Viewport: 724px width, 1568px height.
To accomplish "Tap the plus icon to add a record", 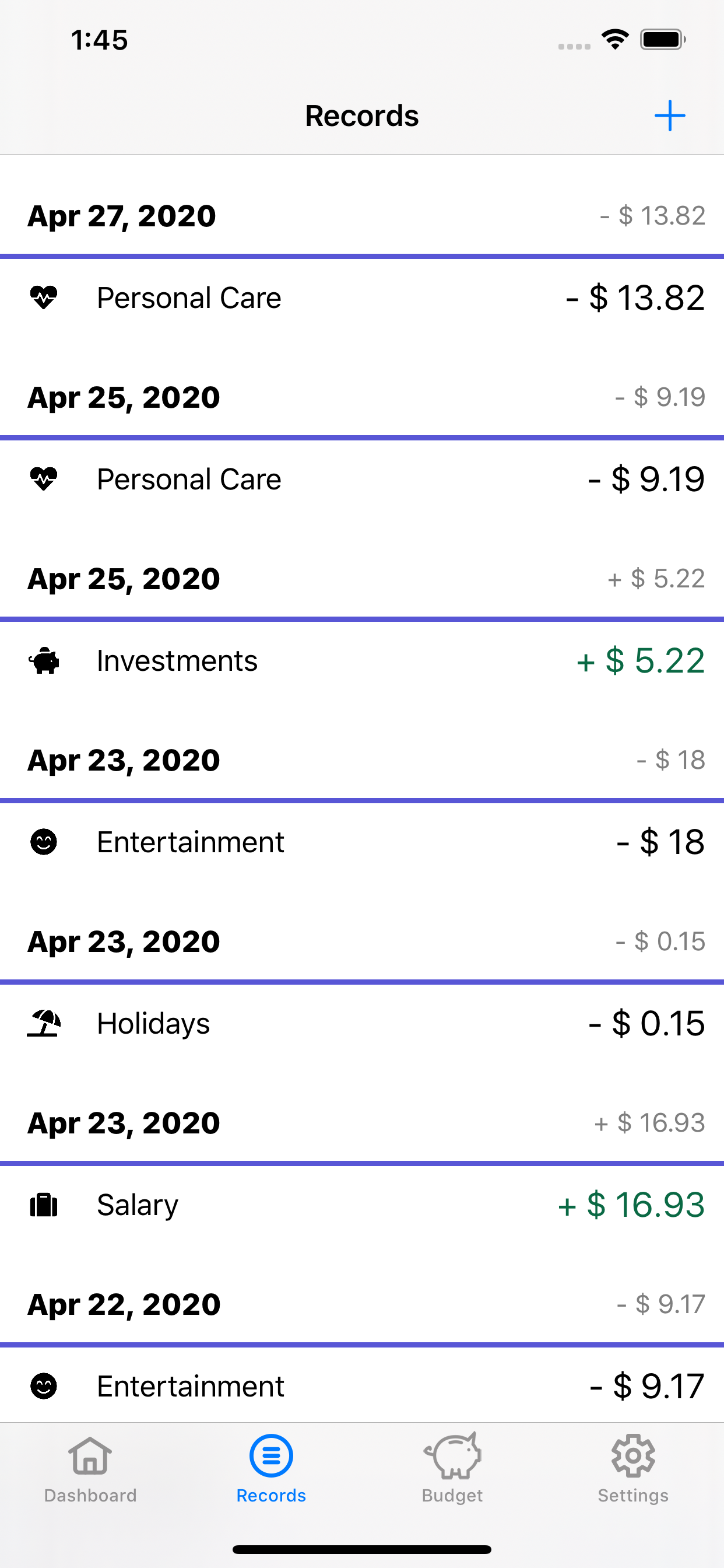I will pos(669,116).
